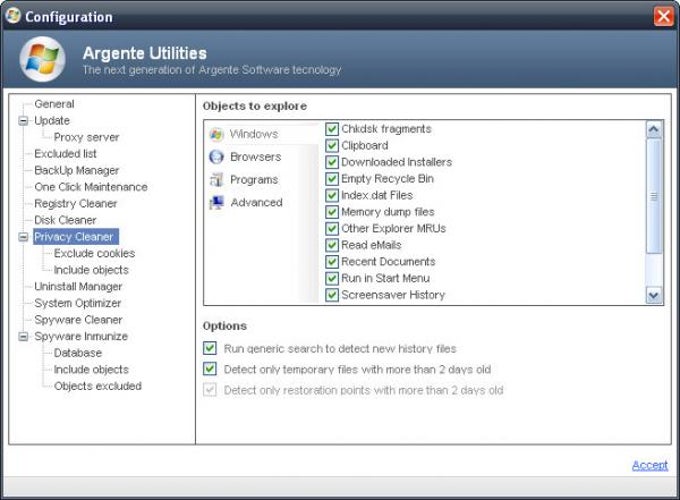Toggle Read eMails checkbox
Image resolution: width=680 pixels, height=500 pixels.
pos(332,245)
